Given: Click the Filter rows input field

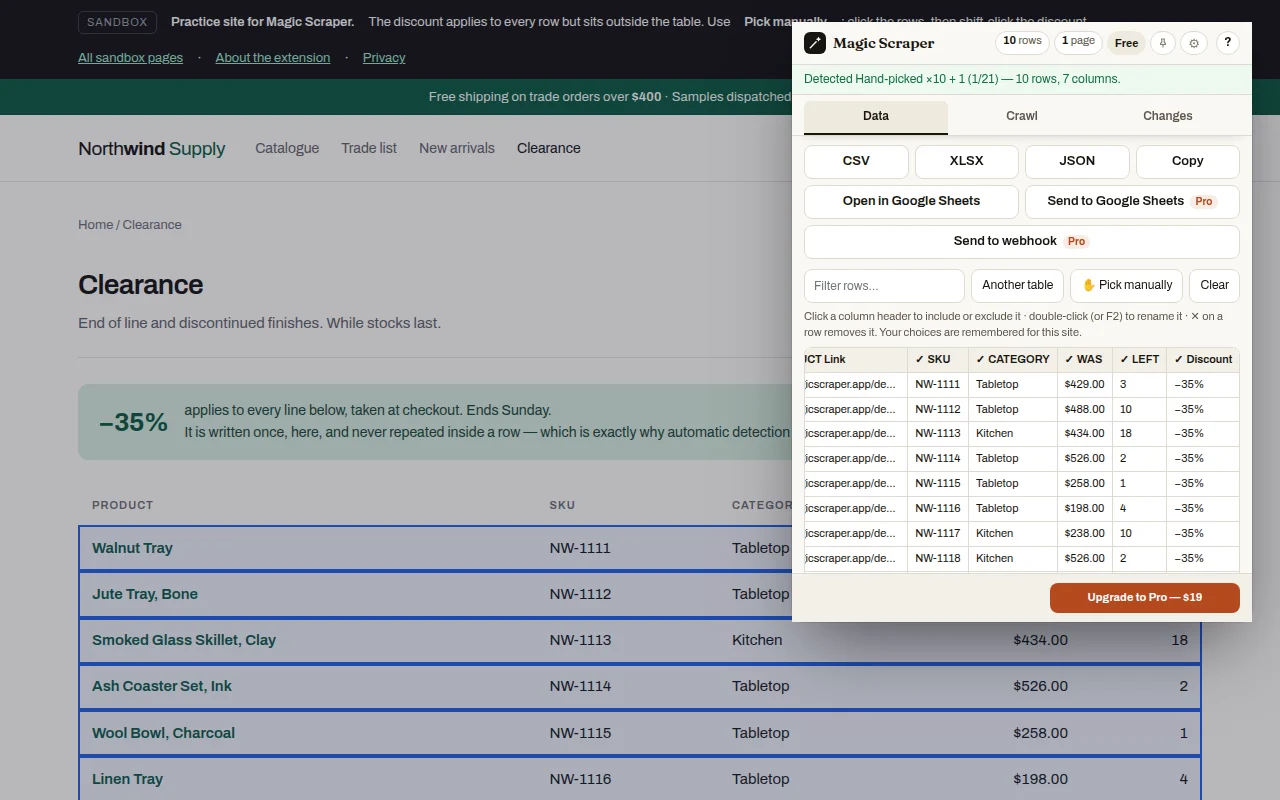Looking at the screenshot, I should click(x=884, y=285).
